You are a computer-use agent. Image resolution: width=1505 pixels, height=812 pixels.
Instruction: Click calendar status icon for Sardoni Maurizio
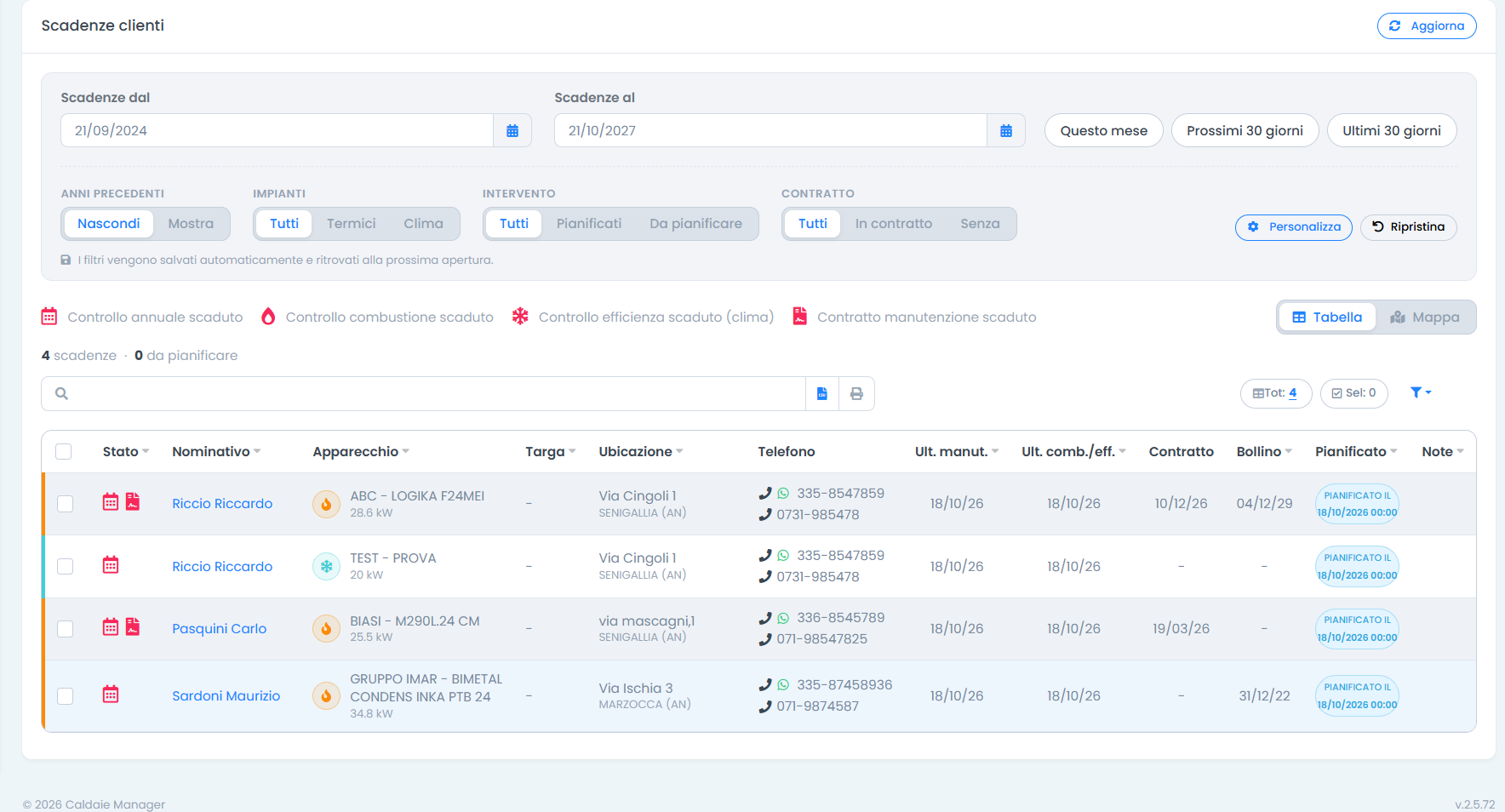[111, 695]
